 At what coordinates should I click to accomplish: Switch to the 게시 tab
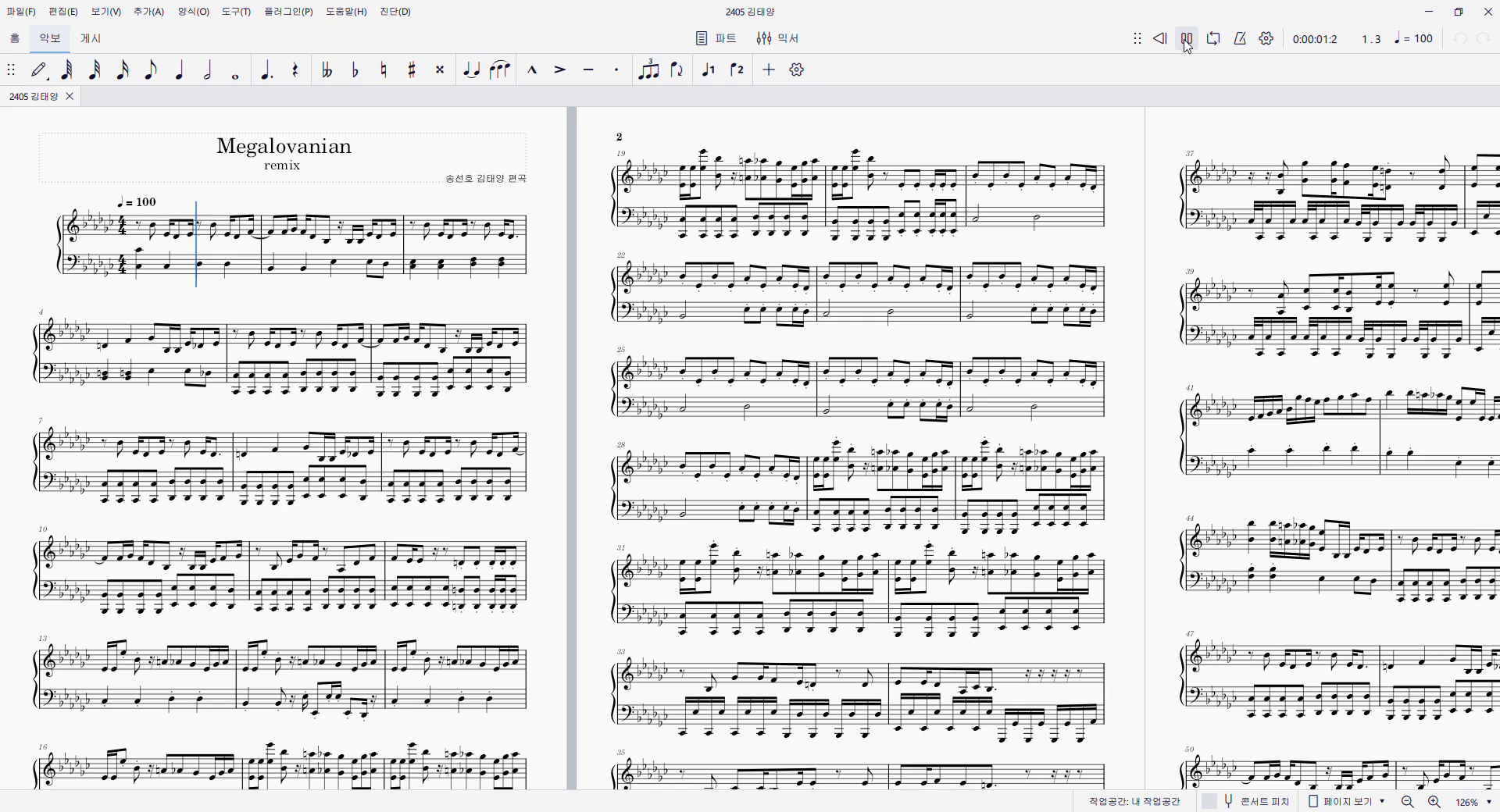tap(91, 38)
